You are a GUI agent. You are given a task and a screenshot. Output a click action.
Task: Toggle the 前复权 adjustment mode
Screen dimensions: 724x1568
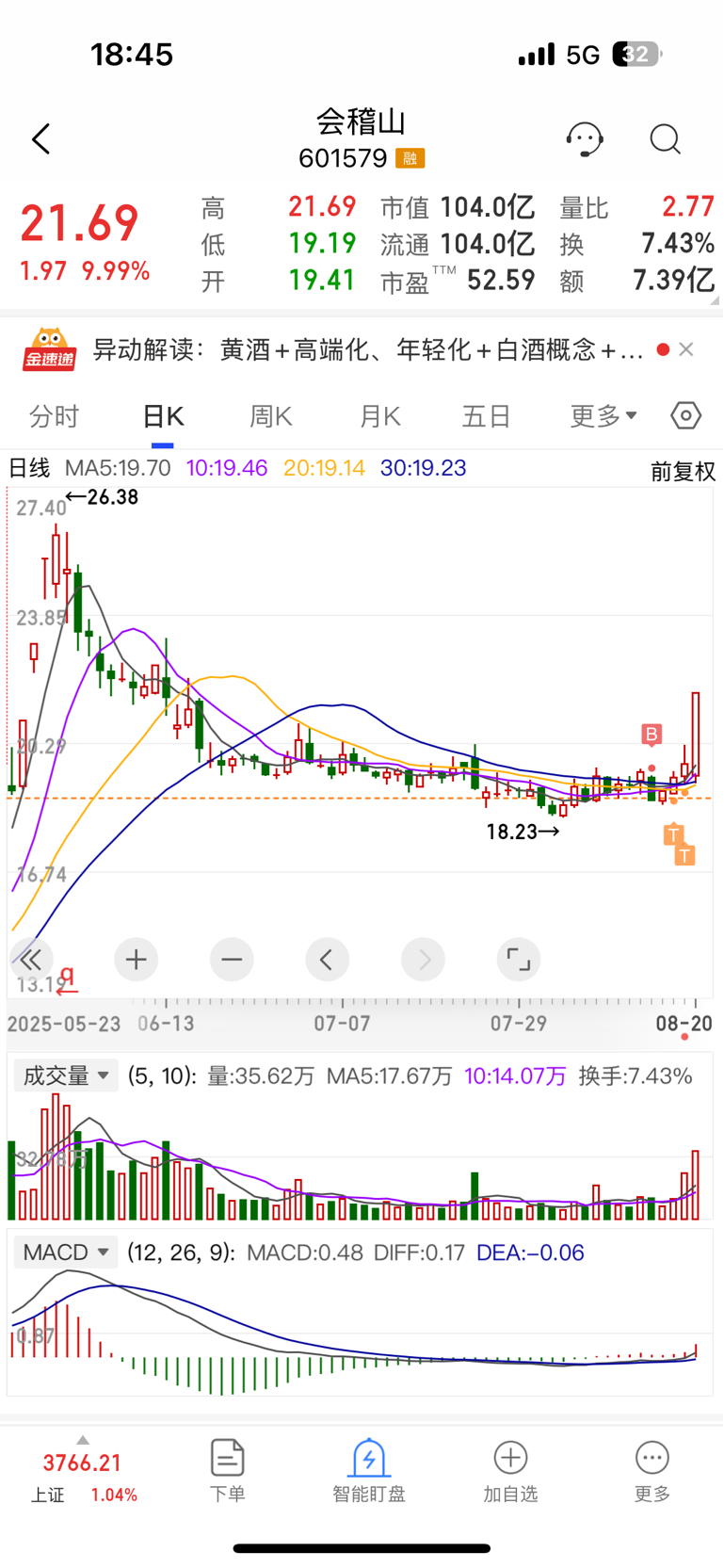coord(683,472)
